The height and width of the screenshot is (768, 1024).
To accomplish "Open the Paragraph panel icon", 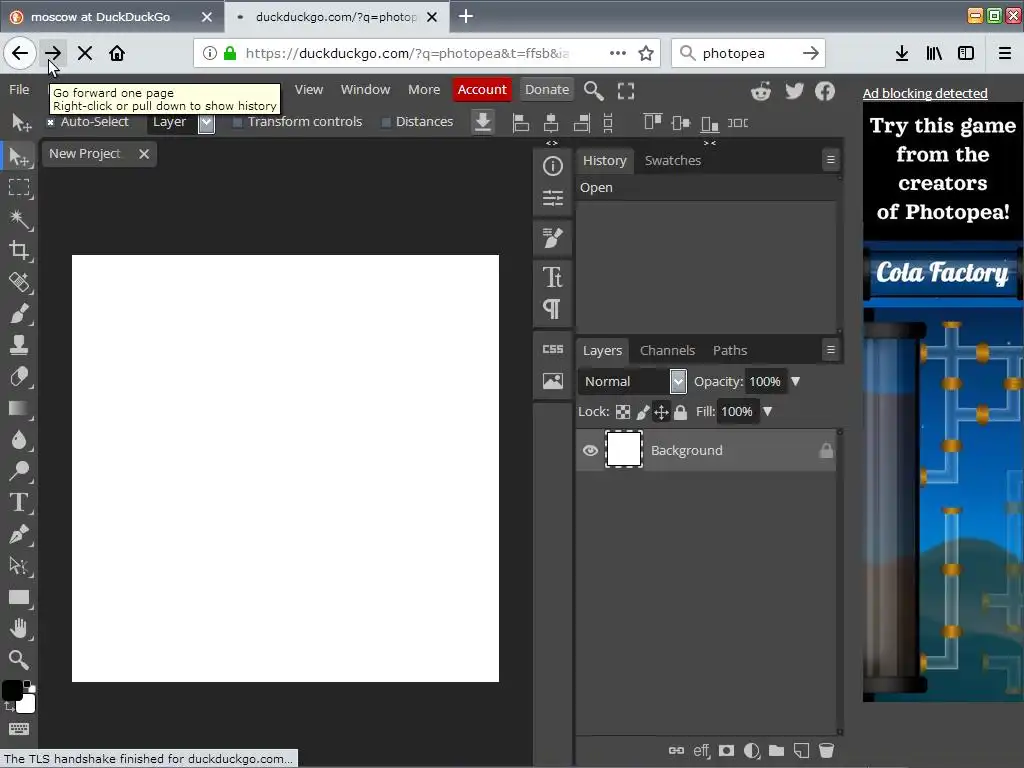I will click(552, 308).
